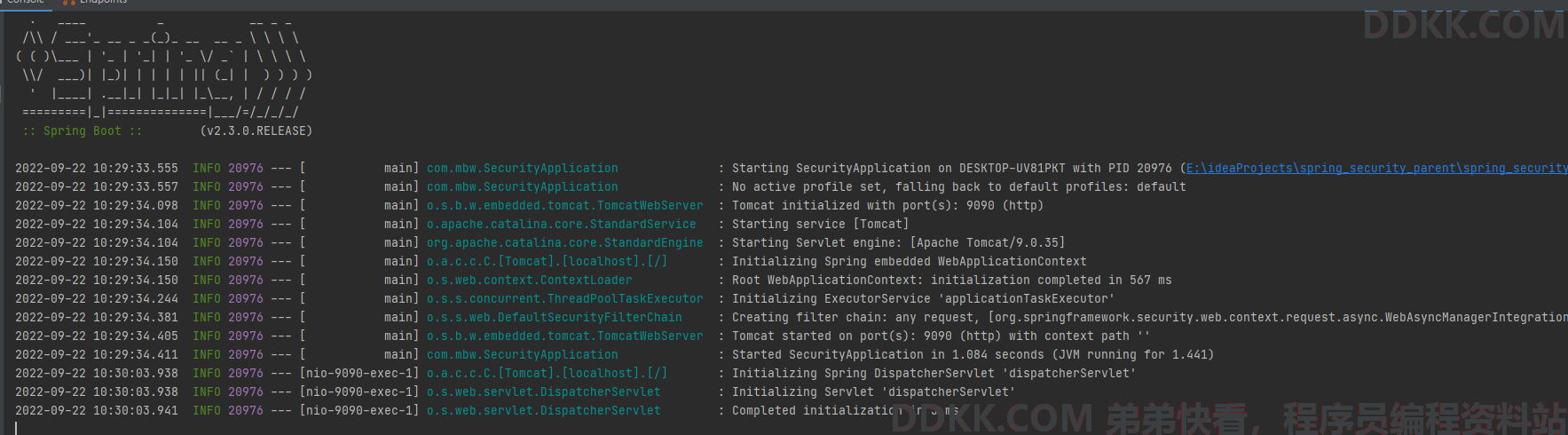Click the timestamp '2022-09-22 10:29:33.555'
Viewport: 1568px width, 435px height.
96,168
